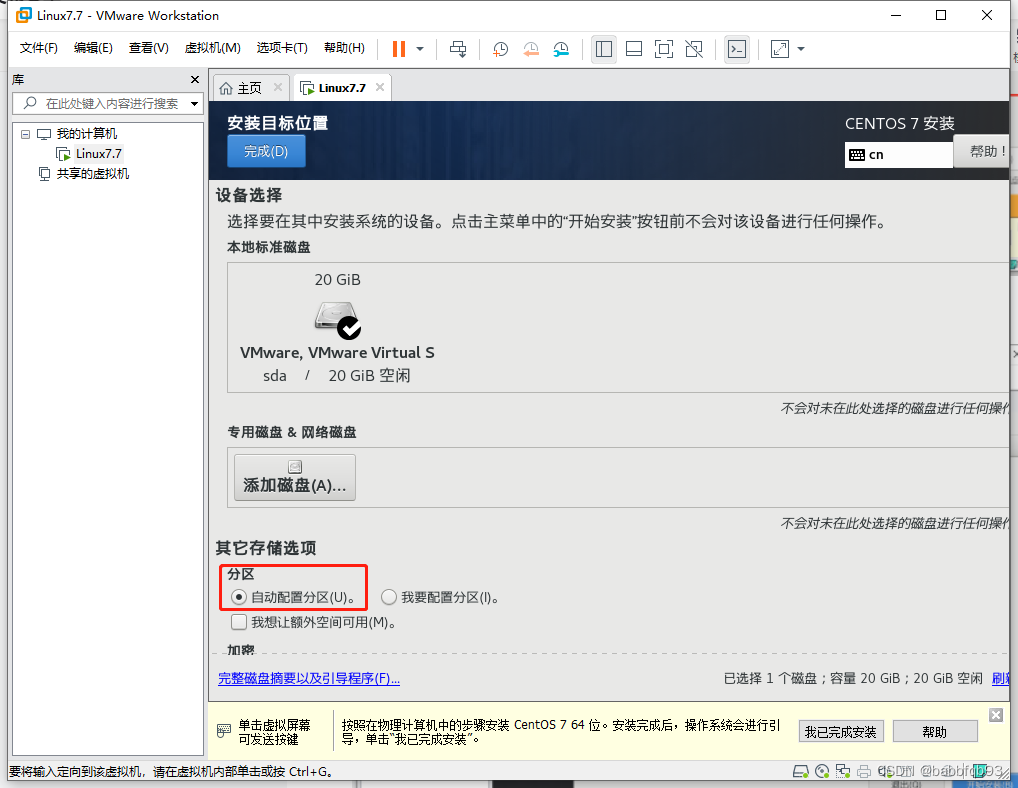This screenshot has height=788, width=1018.
Task: Enable 我想让额外空间可用(M) checkbox
Action: [x=239, y=622]
